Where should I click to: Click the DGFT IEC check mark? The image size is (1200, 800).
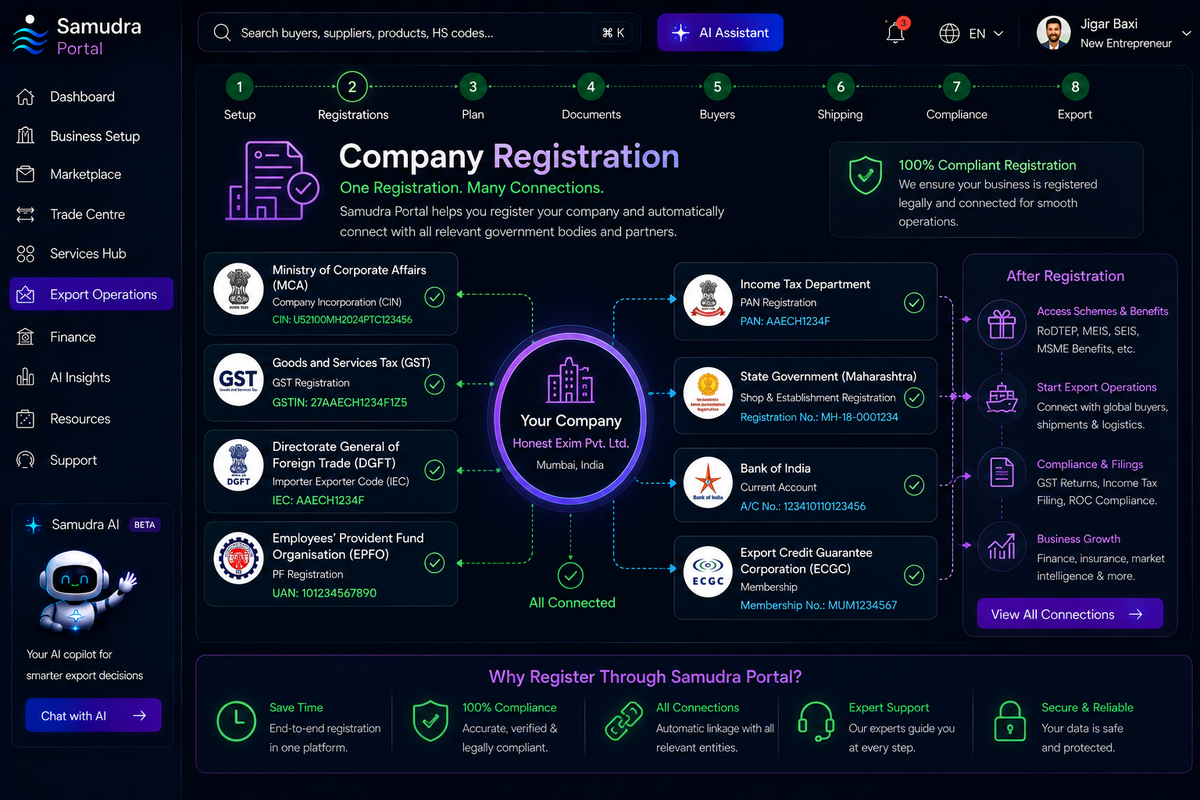click(x=434, y=470)
